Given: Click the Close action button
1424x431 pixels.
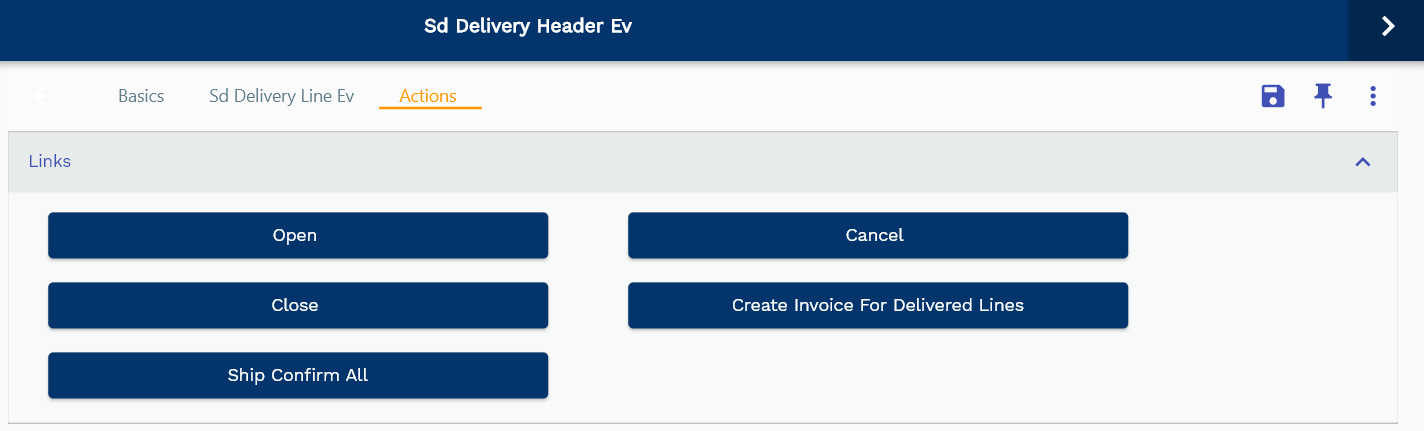Looking at the screenshot, I should 298,305.
